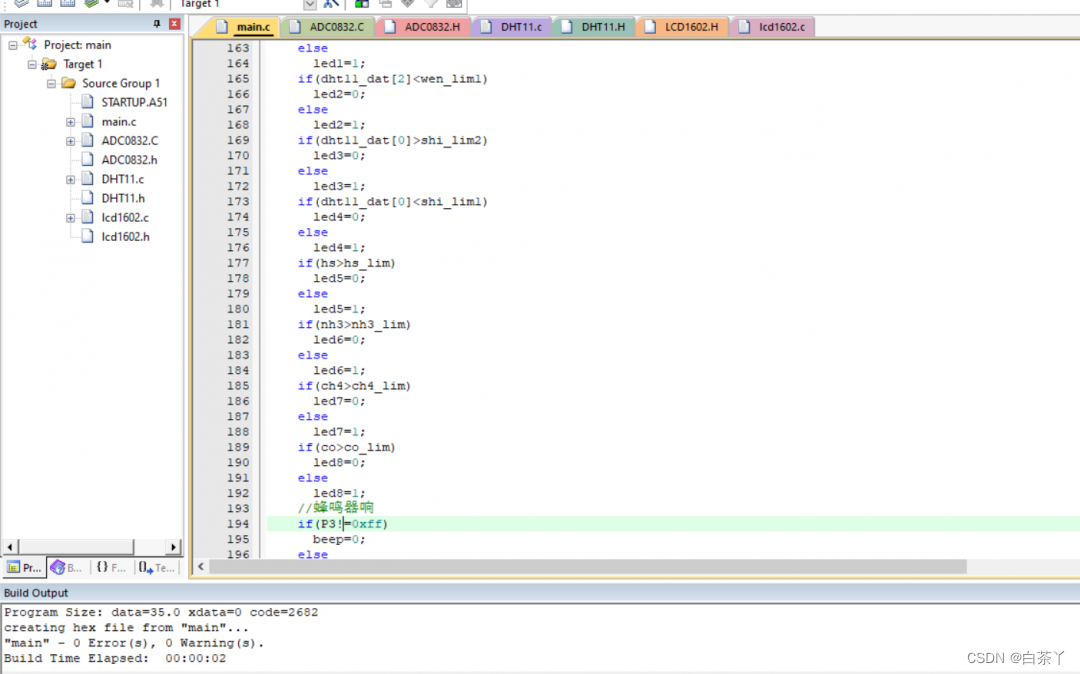Select the Project tab at panel bottom
The height and width of the screenshot is (674, 1080).
pyautogui.click(x=24, y=567)
